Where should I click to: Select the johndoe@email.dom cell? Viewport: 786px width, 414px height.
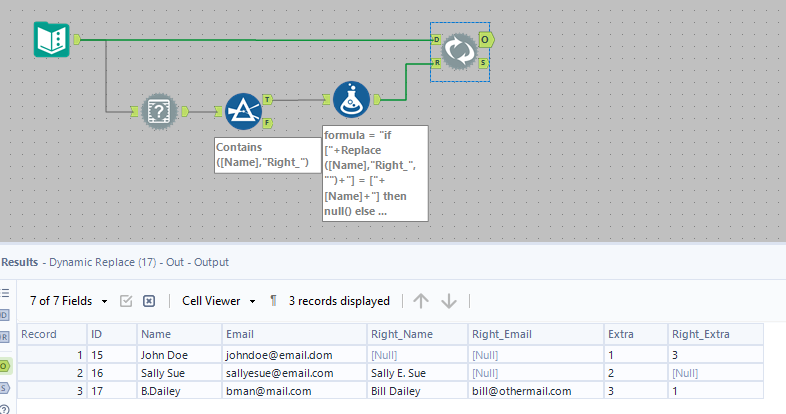tap(294, 355)
